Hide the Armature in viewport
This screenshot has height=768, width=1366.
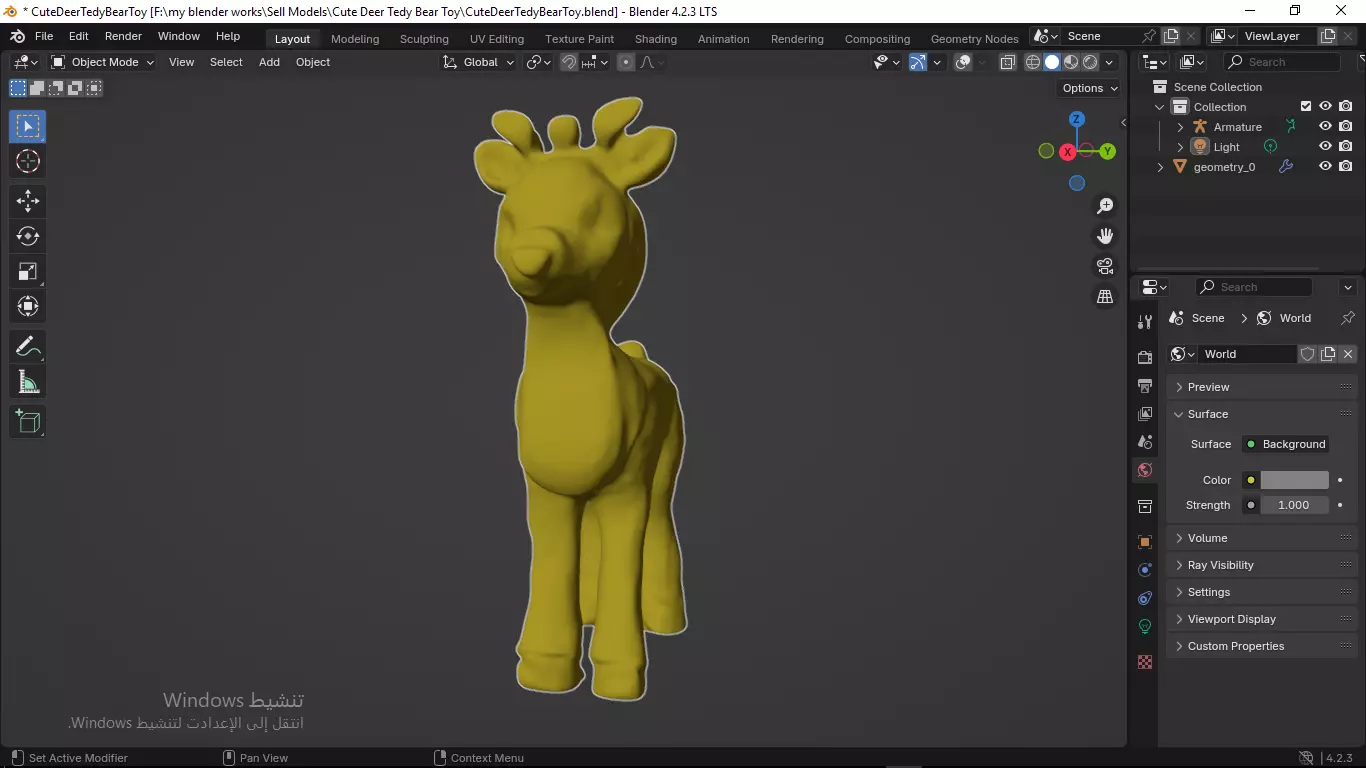click(1325, 127)
